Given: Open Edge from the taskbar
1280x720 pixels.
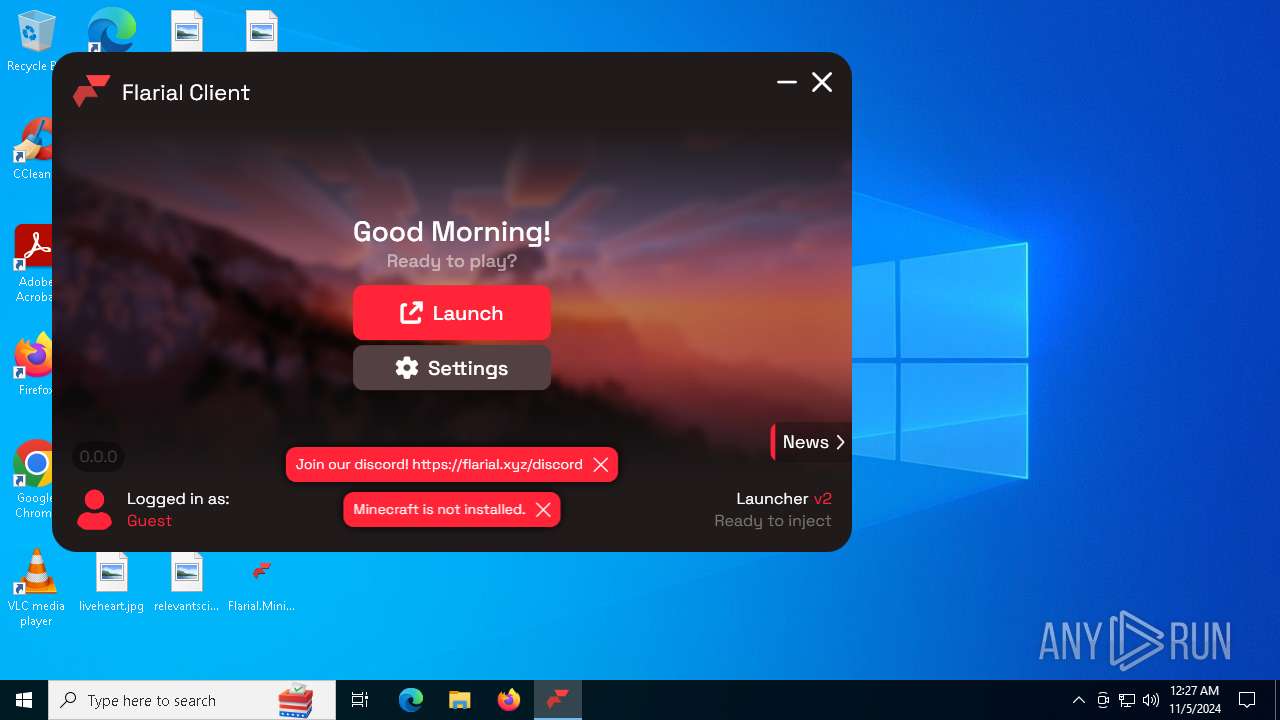Looking at the screenshot, I should (411, 700).
